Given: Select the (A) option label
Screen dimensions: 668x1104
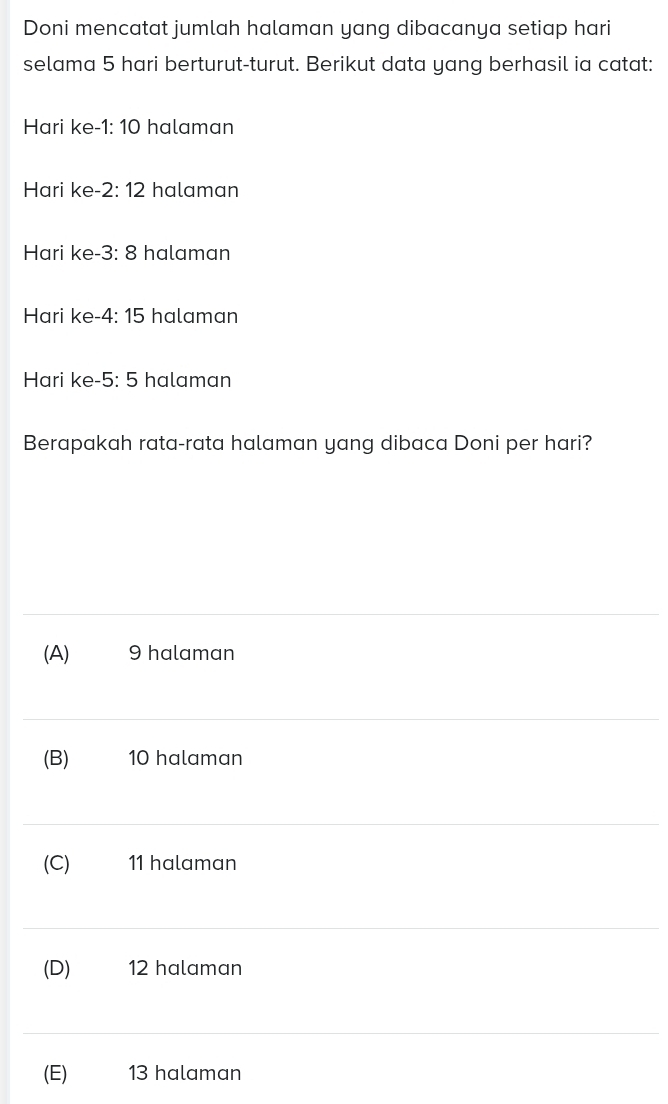Looking at the screenshot, I should coord(57,654).
